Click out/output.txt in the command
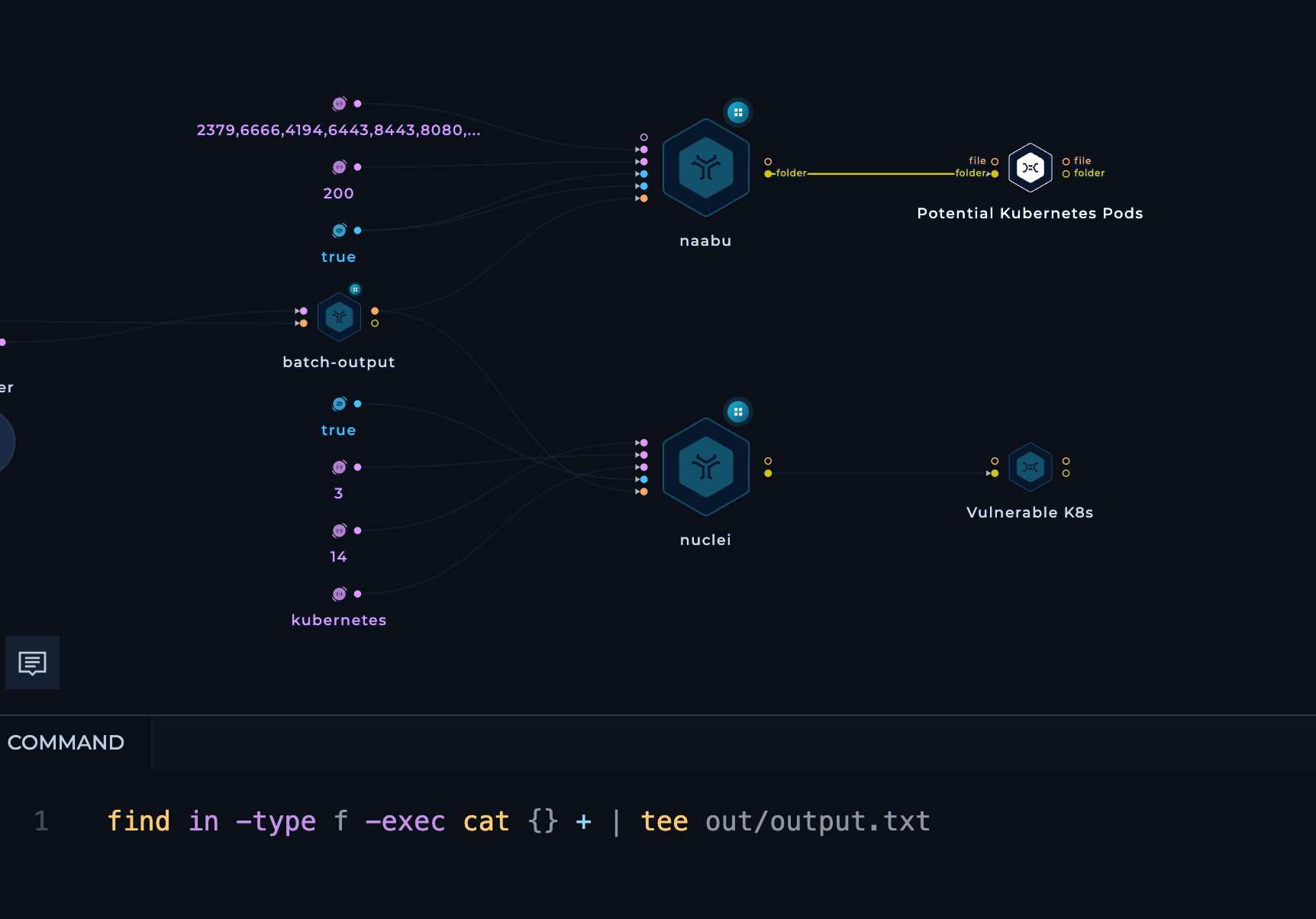 (818, 821)
